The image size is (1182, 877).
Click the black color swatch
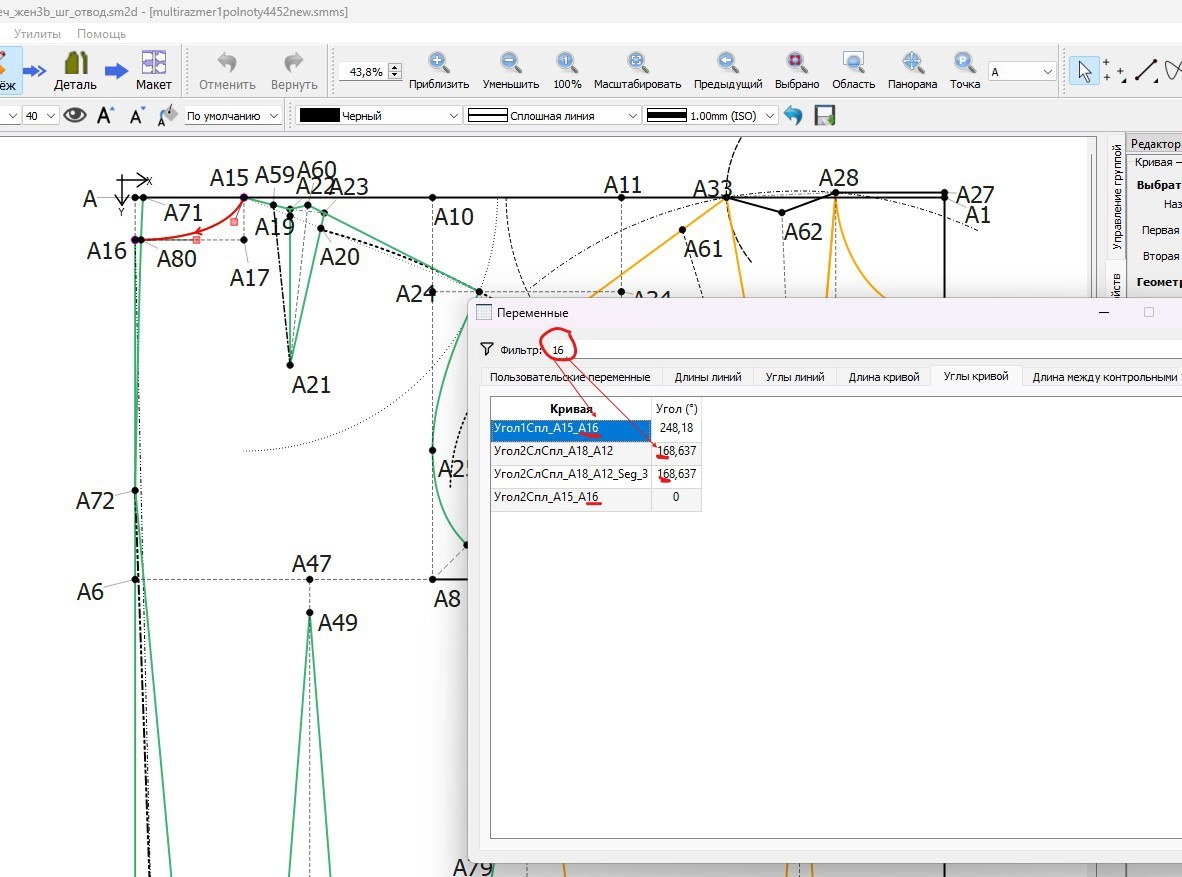pyautogui.click(x=320, y=115)
